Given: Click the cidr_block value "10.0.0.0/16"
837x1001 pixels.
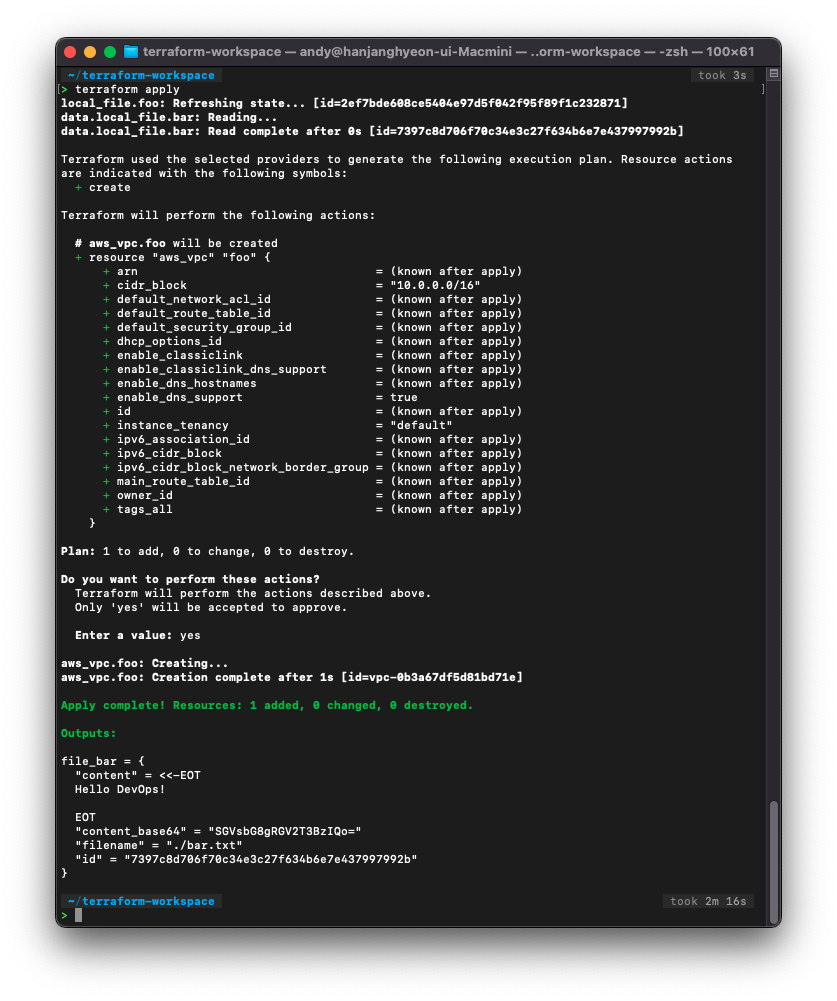Looking at the screenshot, I should (435, 285).
